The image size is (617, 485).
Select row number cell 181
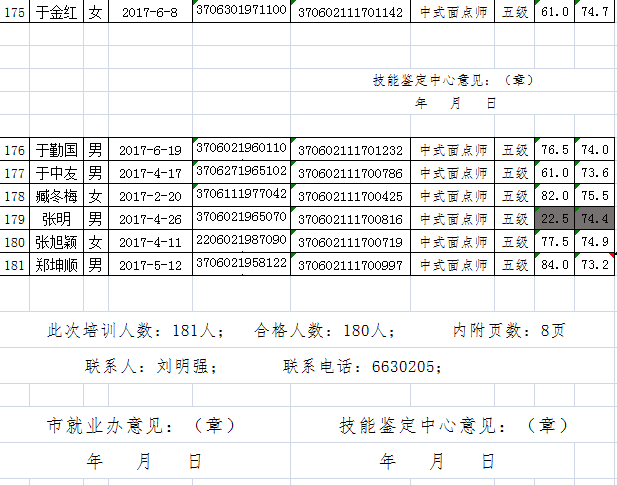pyautogui.click(x=15, y=265)
